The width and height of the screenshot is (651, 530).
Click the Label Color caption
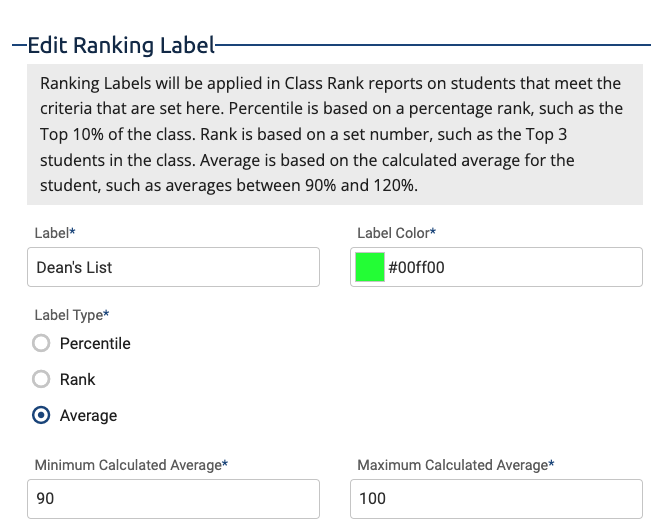click(x=396, y=233)
